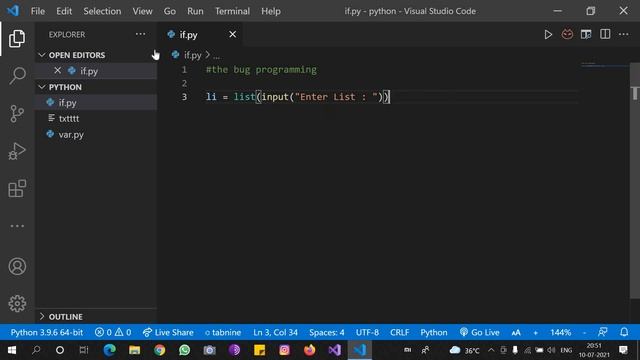The width and height of the screenshot is (640, 360).
Task: Open the Terminal menu
Action: point(233,11)
